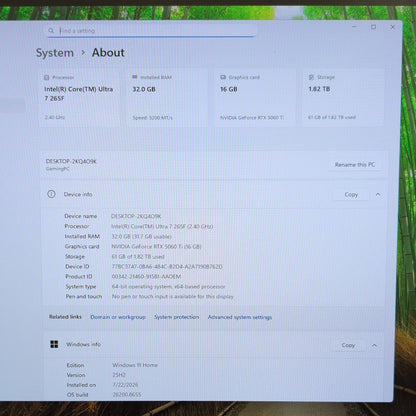Select the Product ID value text
416x416 pixels.
click(x=146, y=277)
